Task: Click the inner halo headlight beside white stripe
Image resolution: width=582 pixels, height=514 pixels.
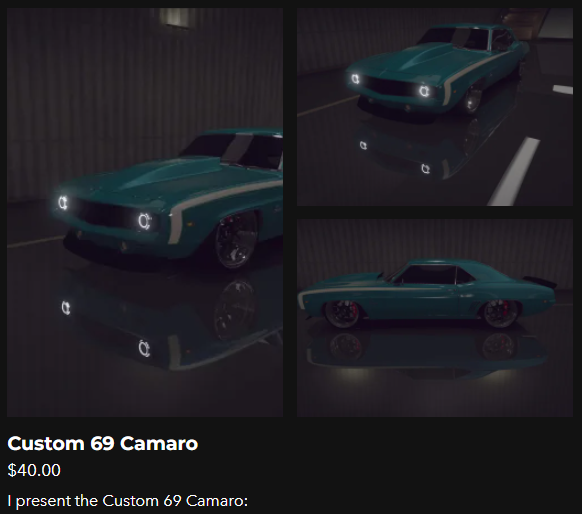Action: [145, 221]
